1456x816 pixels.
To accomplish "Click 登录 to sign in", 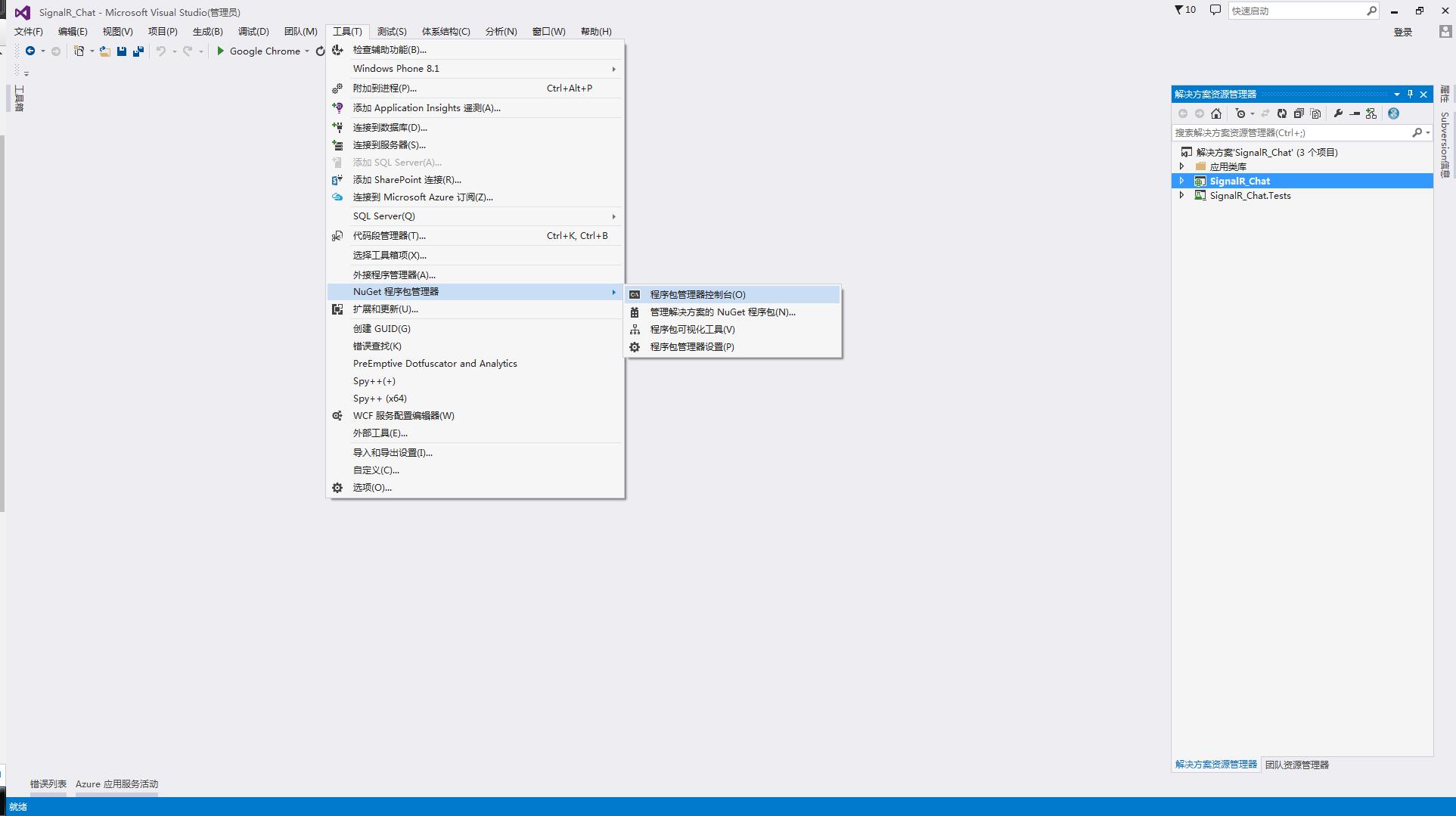I will pyautogui.click(x=1403, y=32).
